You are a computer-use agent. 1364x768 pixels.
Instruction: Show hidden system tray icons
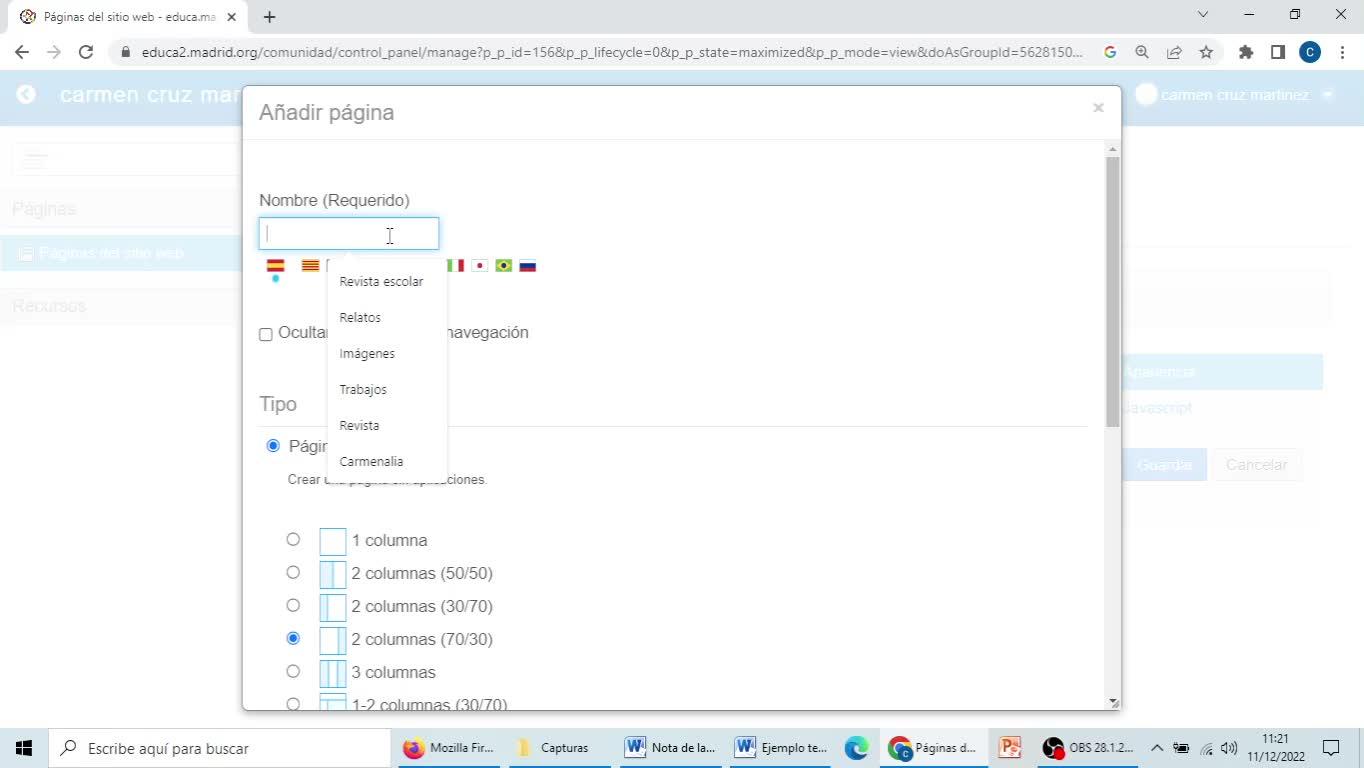coord(1157,748)
